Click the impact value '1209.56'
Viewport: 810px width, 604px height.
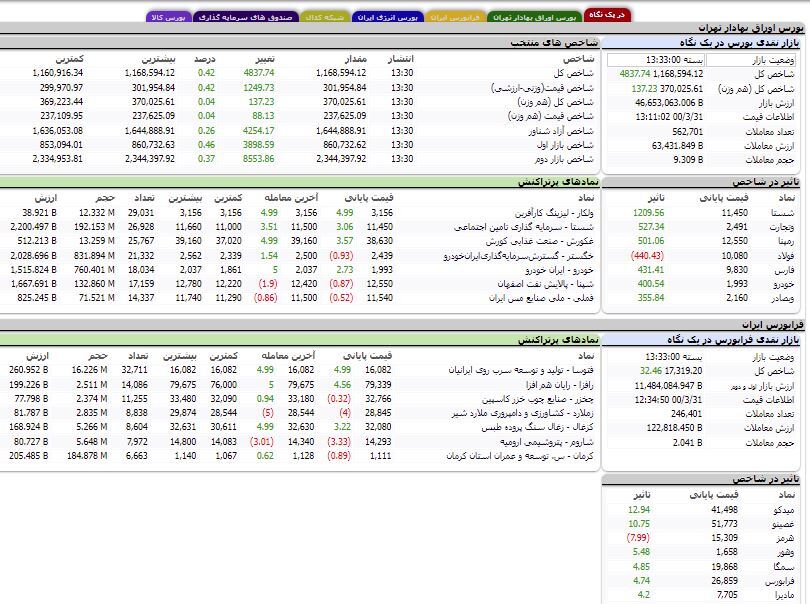click(648, 213)
